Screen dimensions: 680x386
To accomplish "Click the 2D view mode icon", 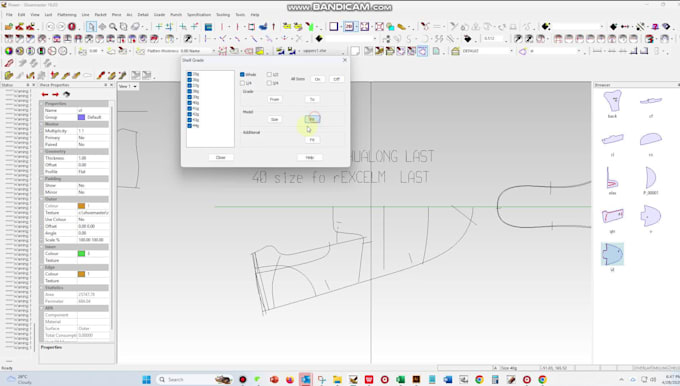I will [x=349, y=27].
